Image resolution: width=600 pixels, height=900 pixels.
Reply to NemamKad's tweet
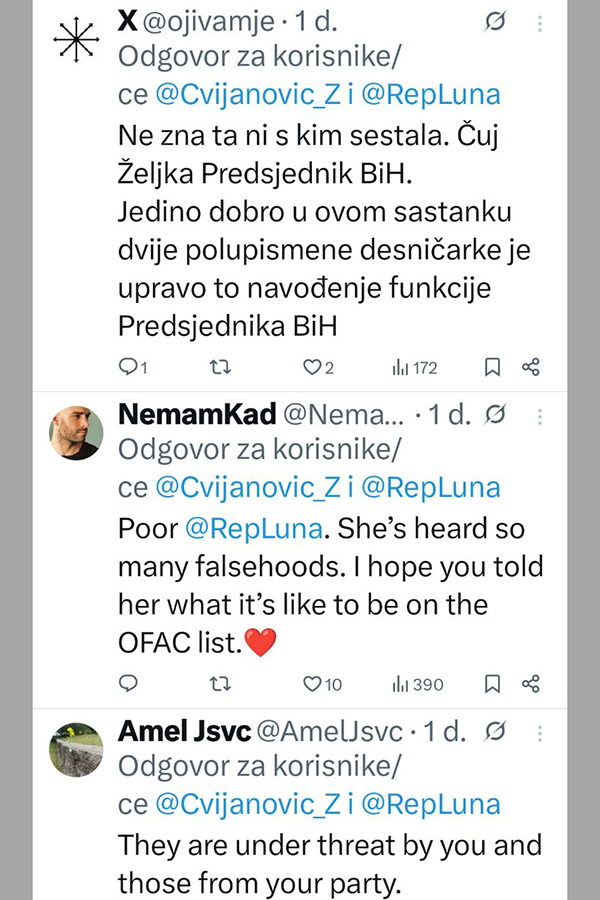click(x=128, y=683)
